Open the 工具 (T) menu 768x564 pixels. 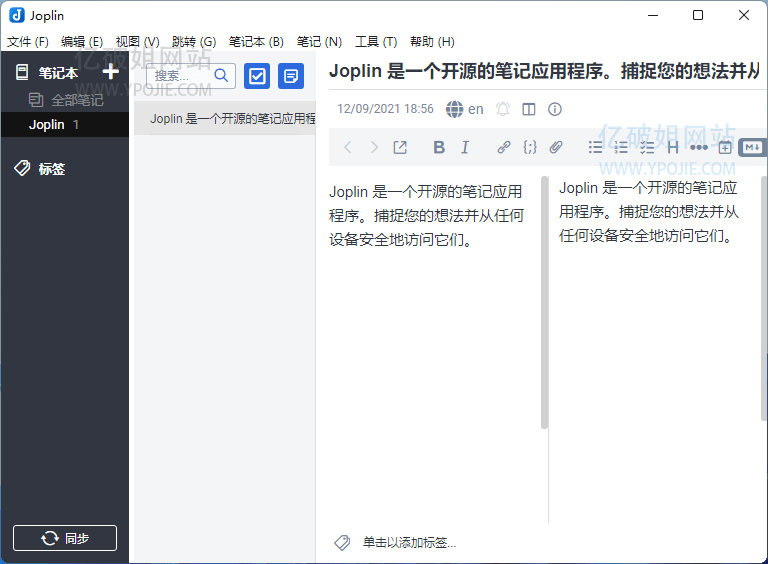click(x=376, y=42)
